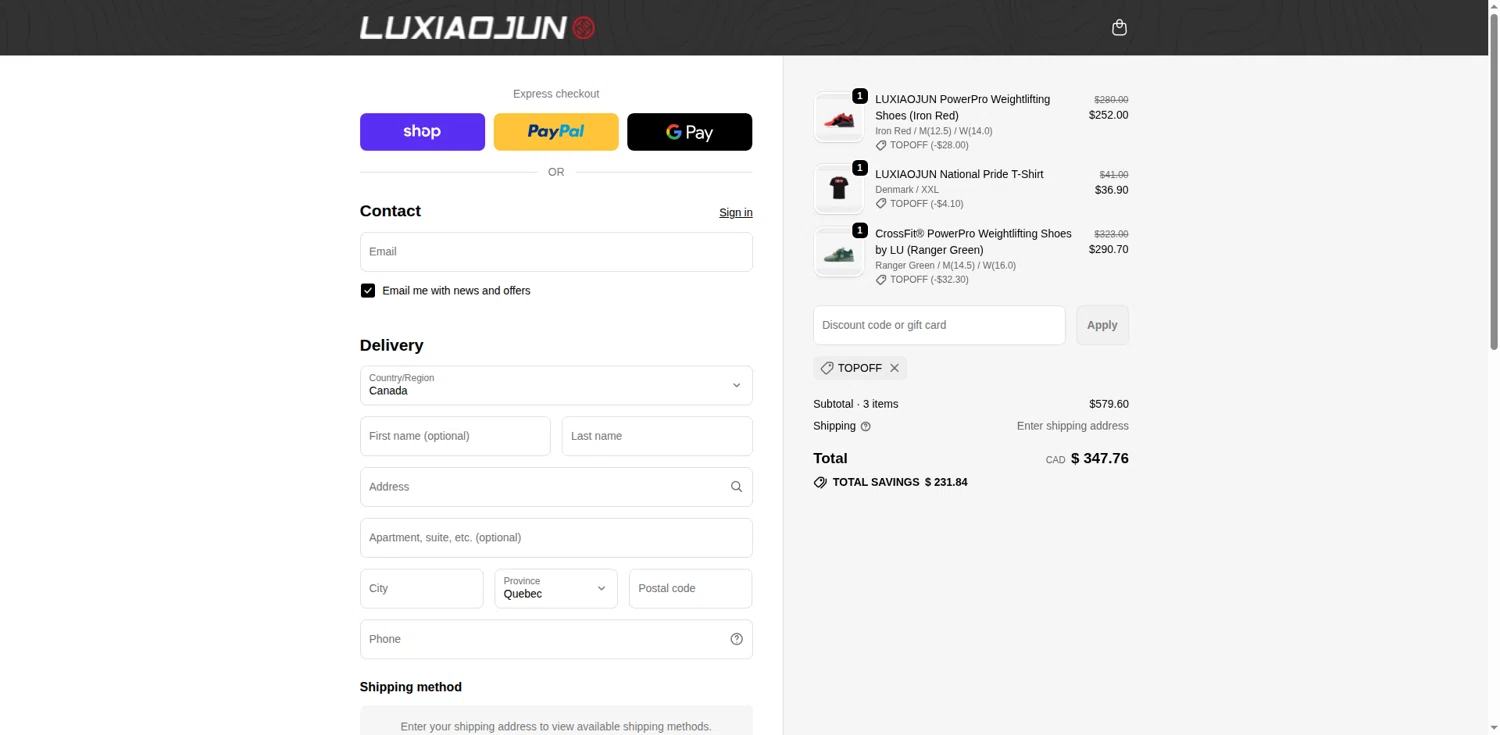Click the page vertical scrollbar thumb
Image resolution: width=1500 pixels, height=735 pixels.
tap(1494, 180)
